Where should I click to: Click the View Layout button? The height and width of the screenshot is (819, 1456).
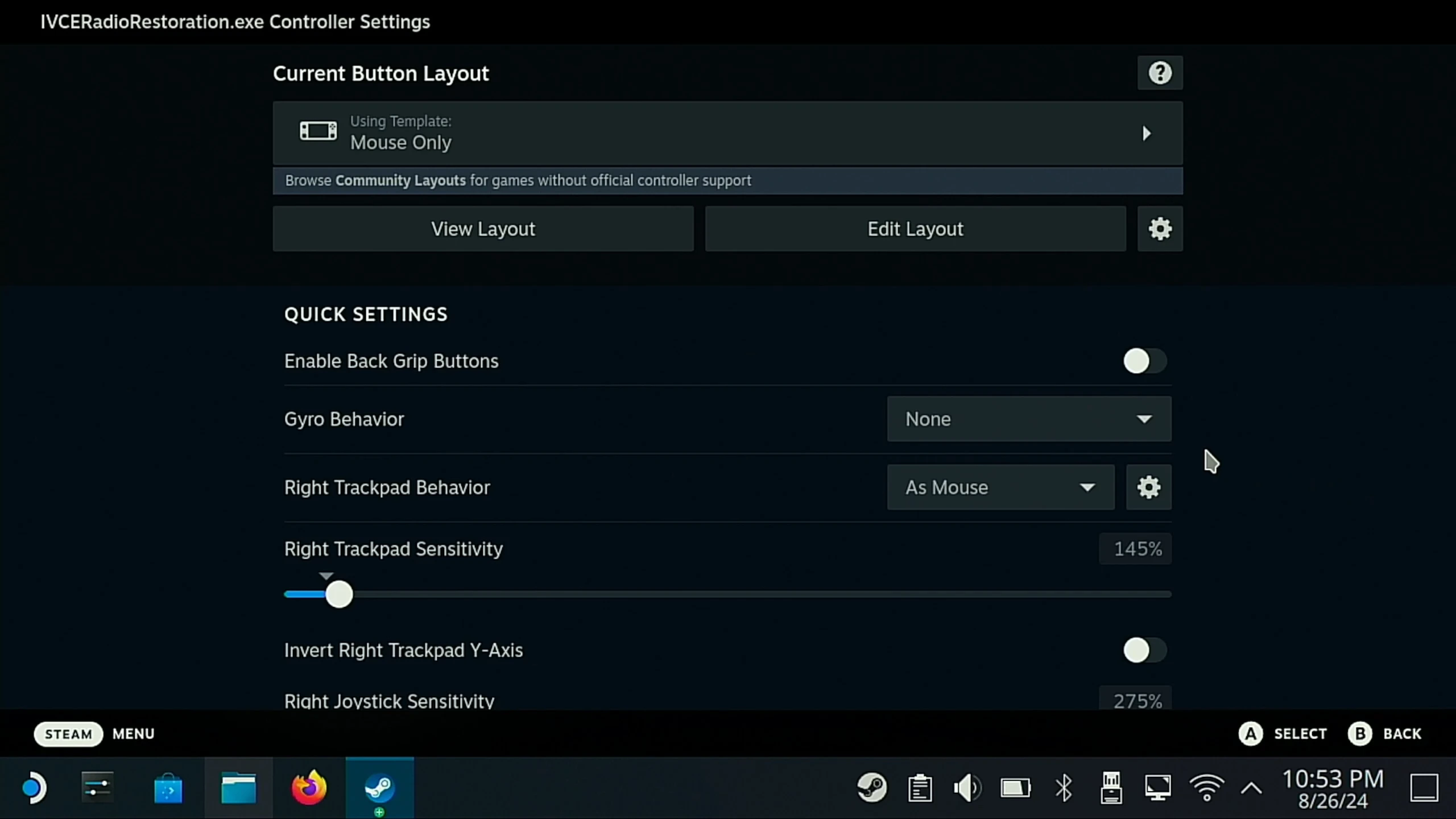click(483, 229)
